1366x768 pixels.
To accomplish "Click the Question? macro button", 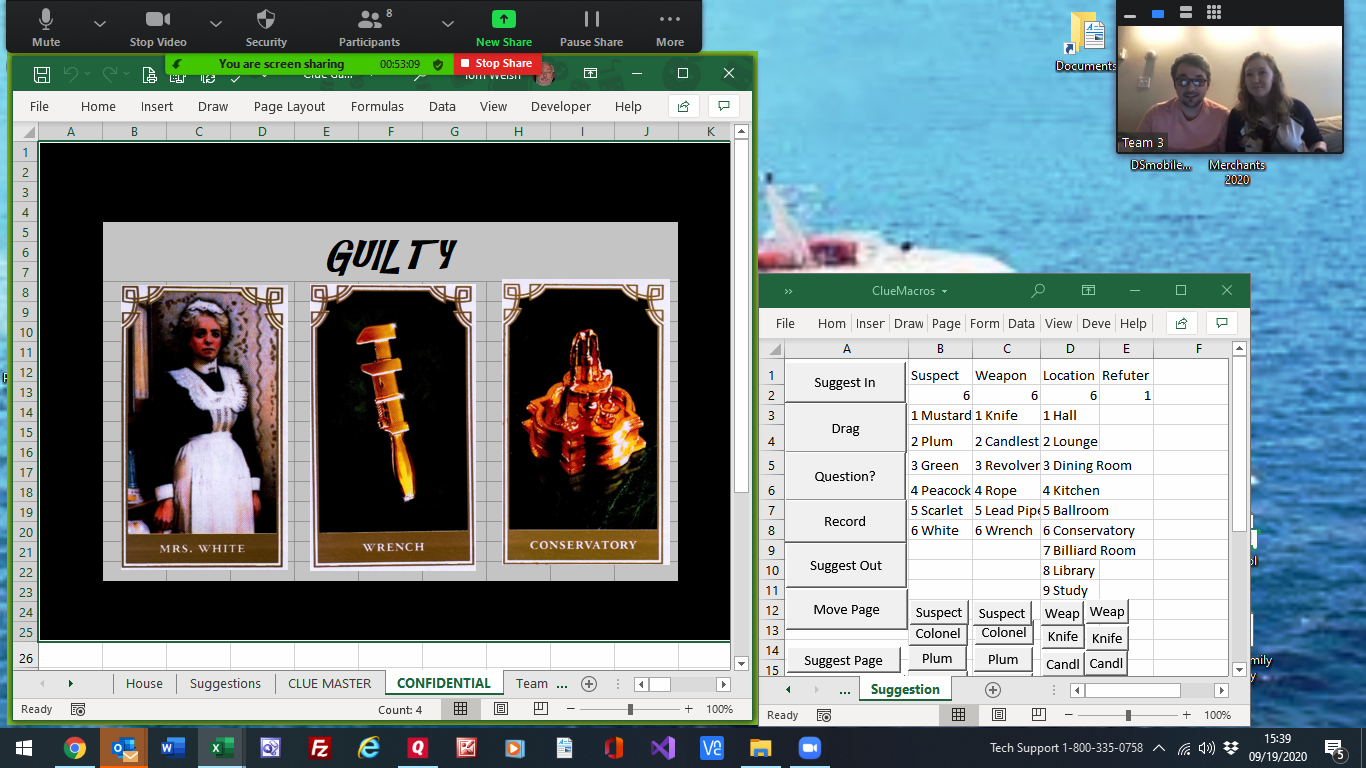I will click(x=845, y=476).
